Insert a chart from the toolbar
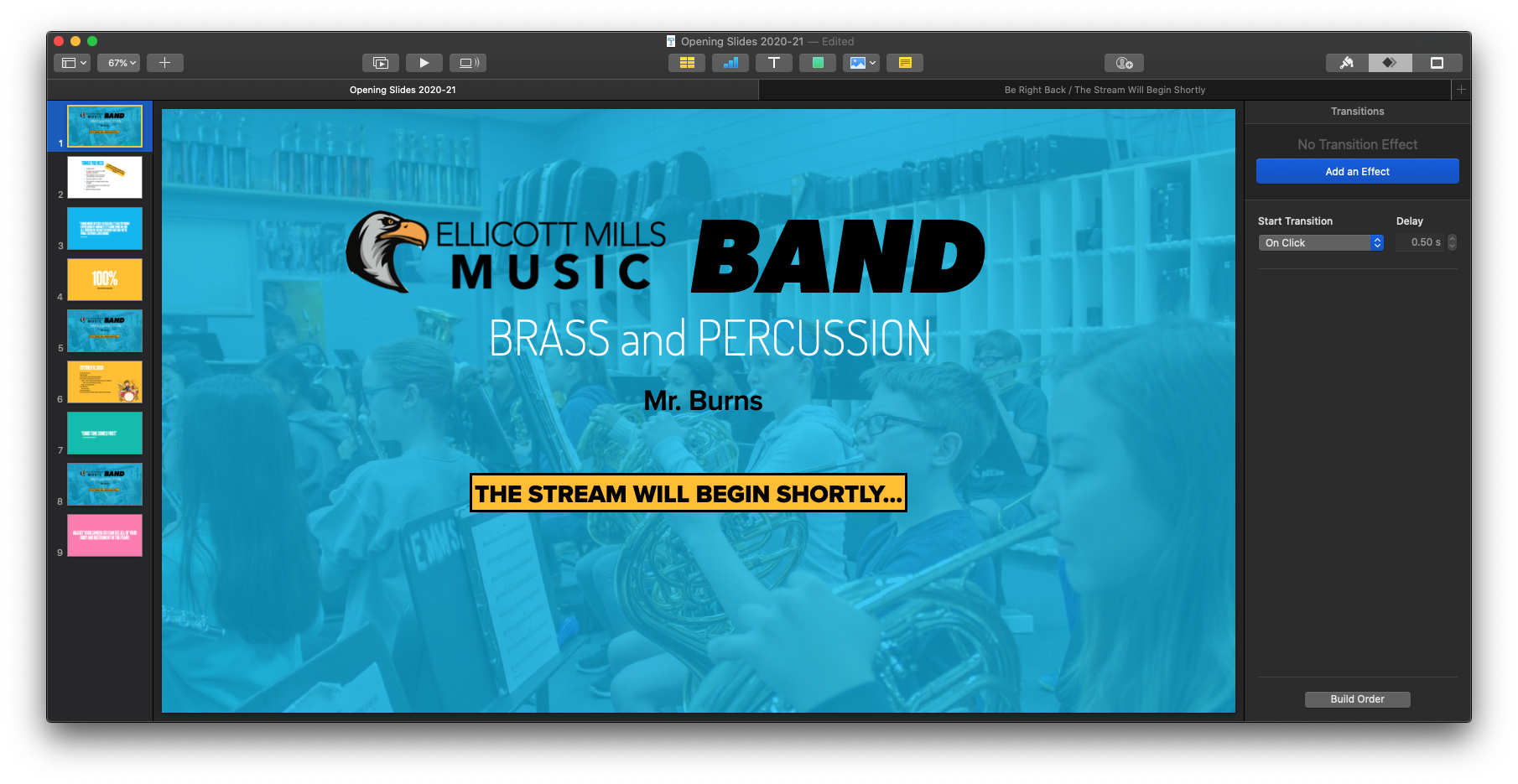Viewport: 1518px width, 784px height. (x=730, y=63)
